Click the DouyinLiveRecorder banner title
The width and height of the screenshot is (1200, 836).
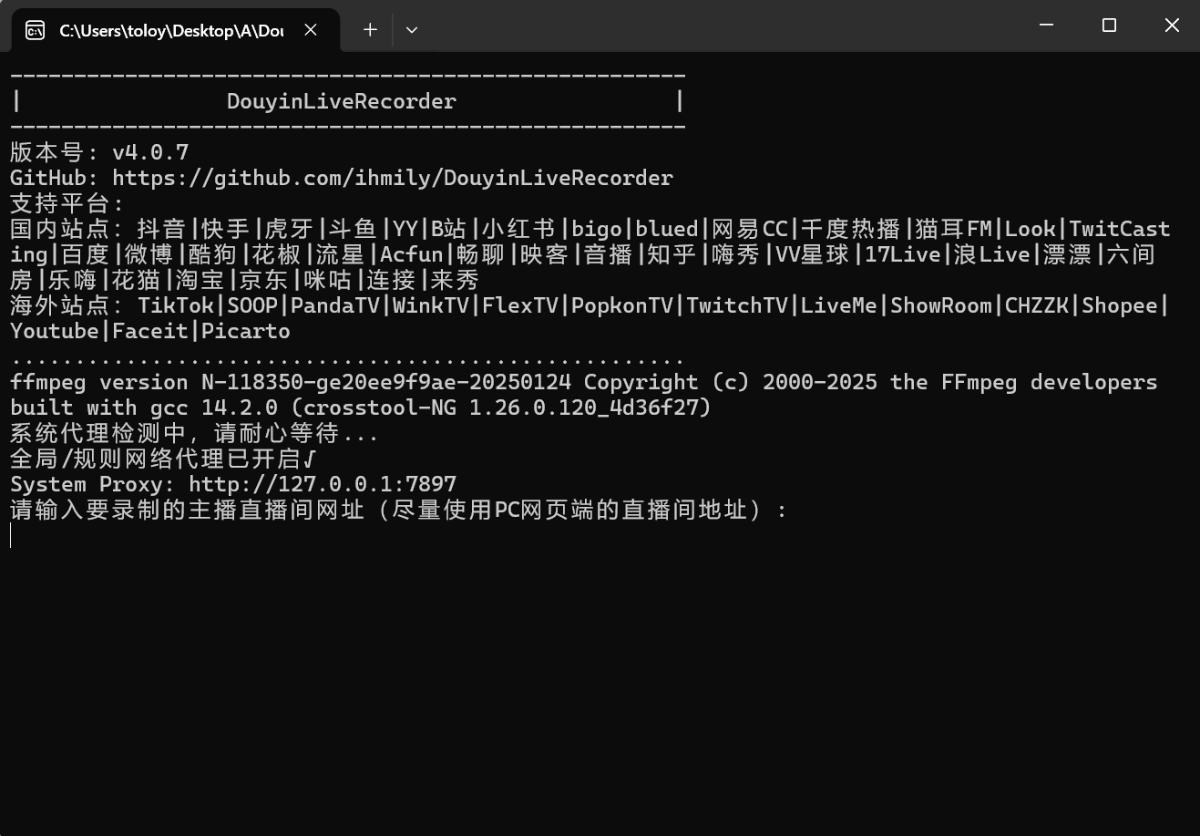(341, 101)
